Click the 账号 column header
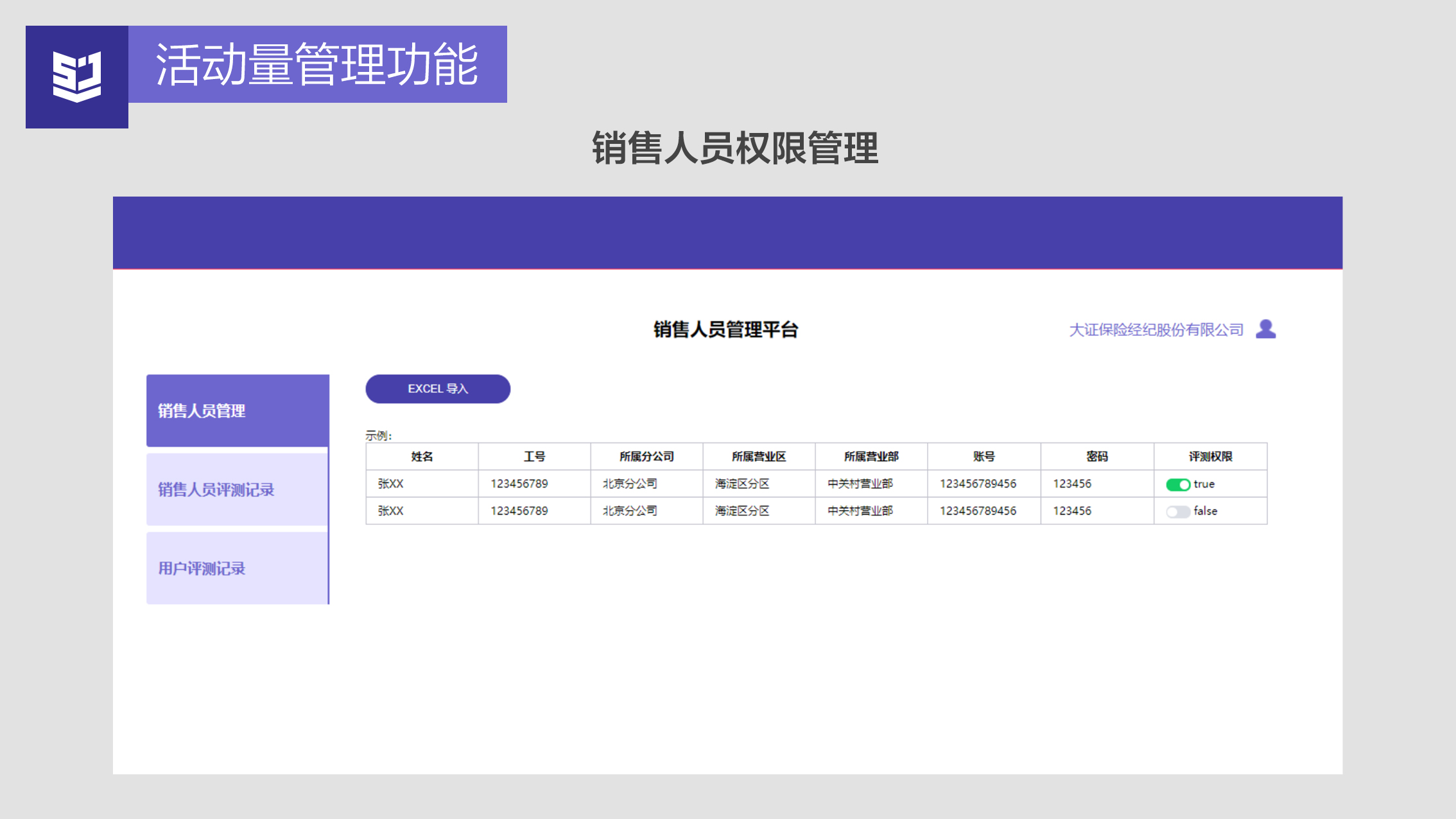This screenshot has width=1456, height=819. tap(984, 457)
